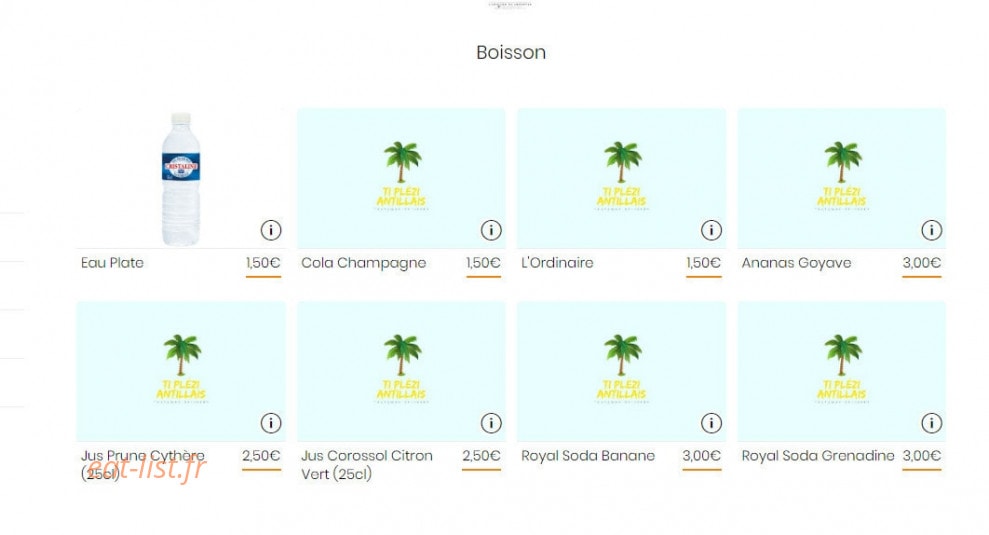The image size is (989, 535).
Task: Click the Royal Soda Banane name
Action: click(588, 456)
